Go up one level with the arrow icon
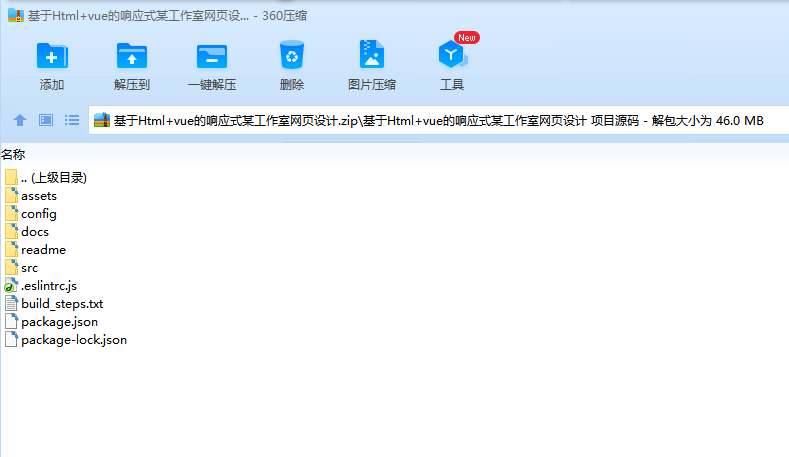789x457 pixels. click(x=20, y=120)
